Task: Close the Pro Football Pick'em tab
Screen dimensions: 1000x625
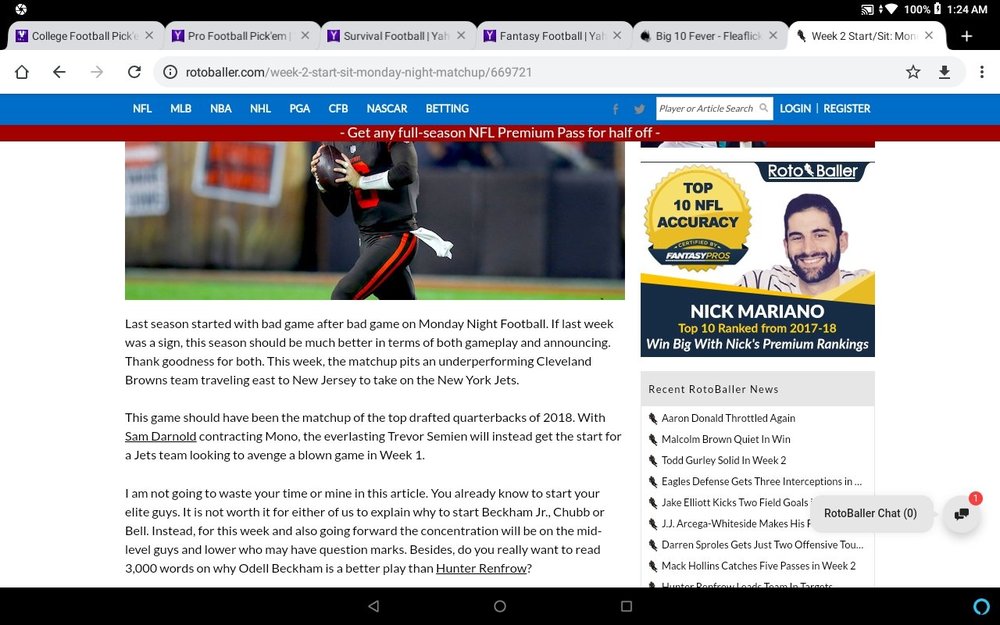Action: (x=305, y=36)
